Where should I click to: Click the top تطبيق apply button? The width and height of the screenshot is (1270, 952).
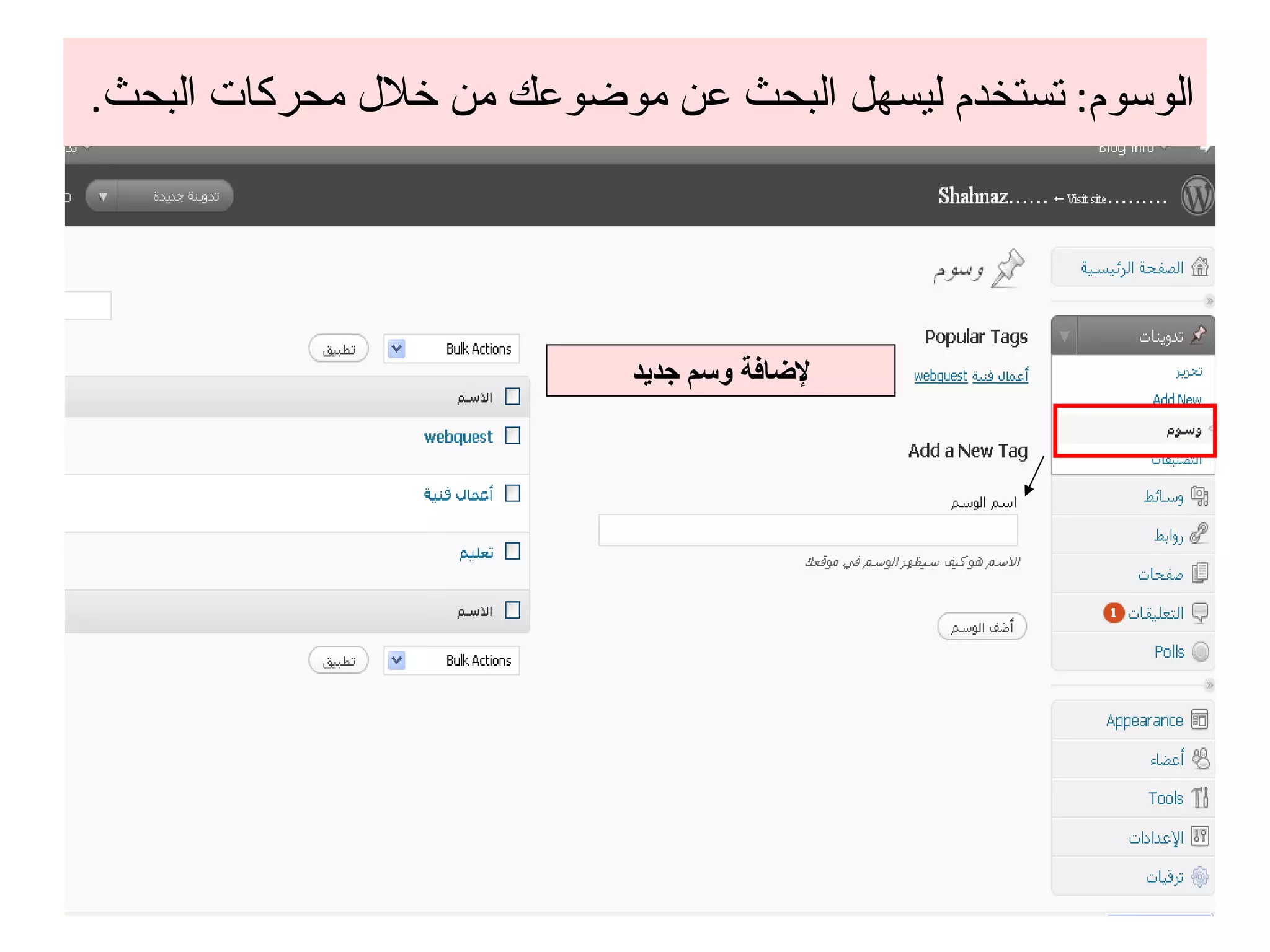click(x=339, y=349)
